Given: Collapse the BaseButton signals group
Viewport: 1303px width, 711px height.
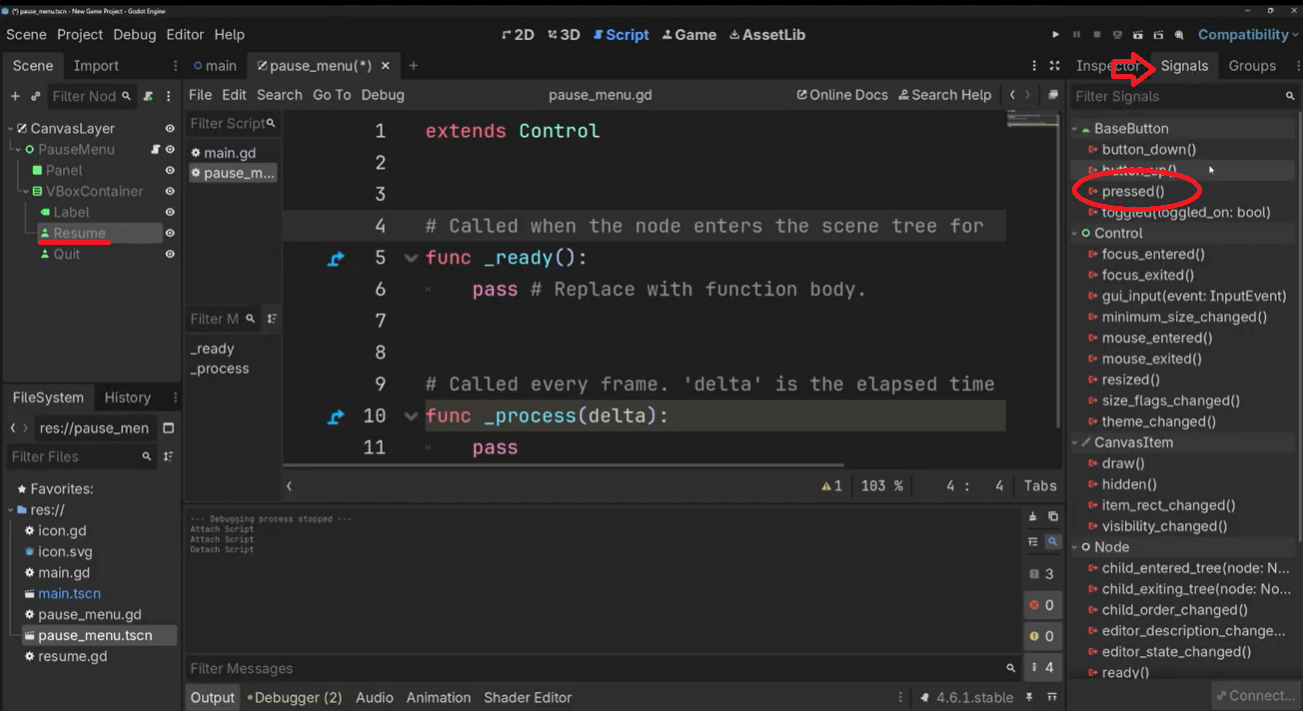Looking at the screenshot, I should pyautogui.click(x=1075, y=128).
